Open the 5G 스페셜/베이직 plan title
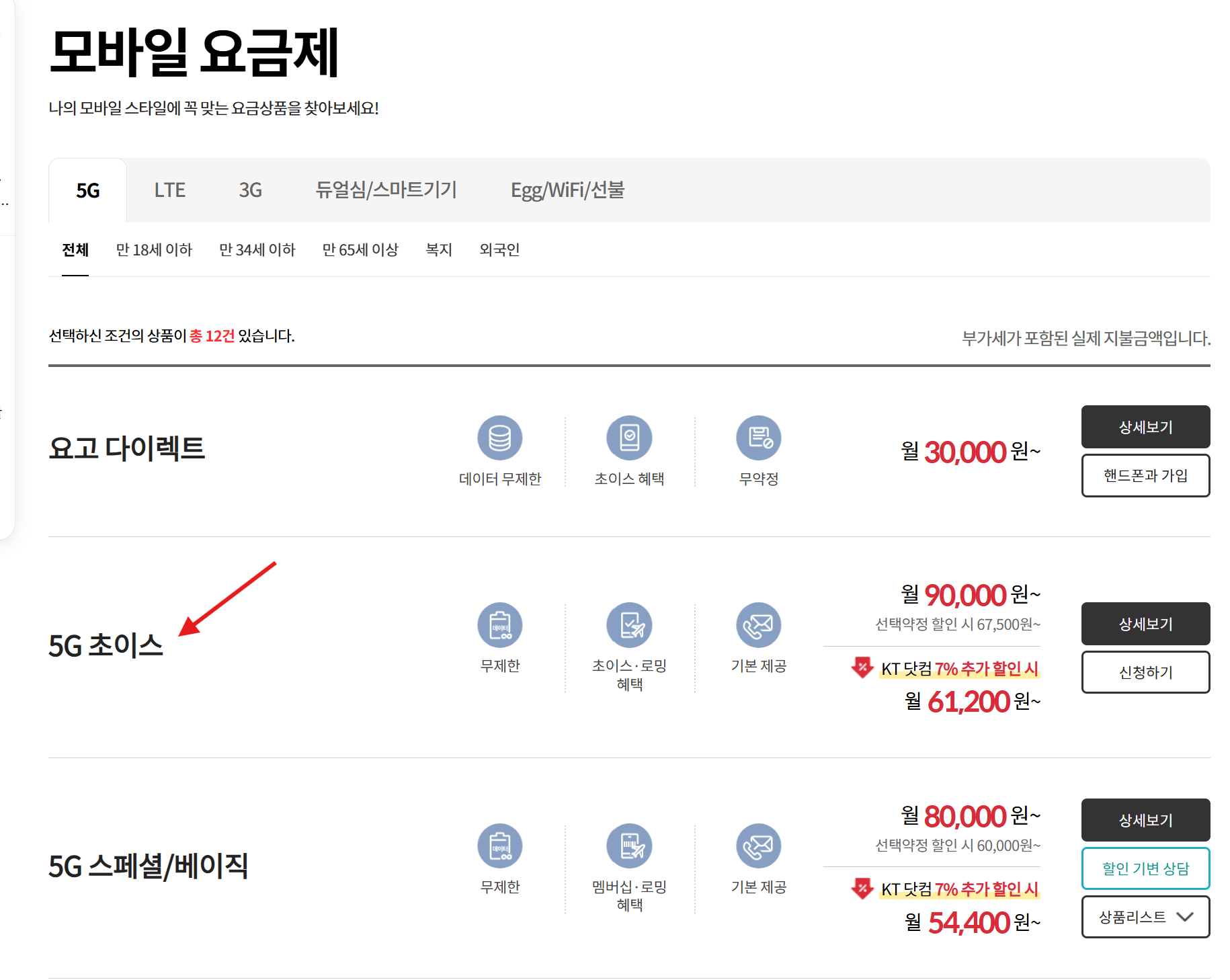 149,866
